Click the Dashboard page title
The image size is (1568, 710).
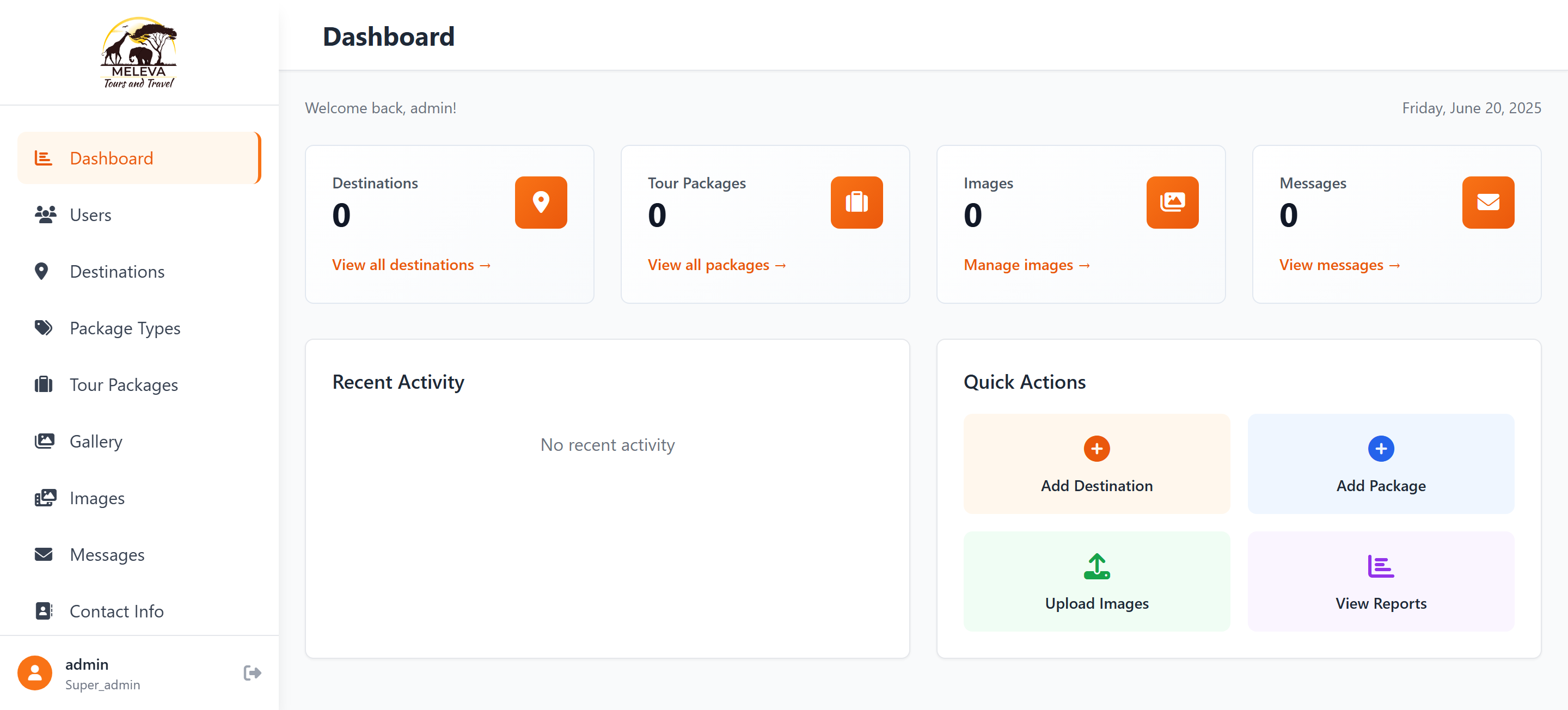pyautogui.click(x=388, y=36)
